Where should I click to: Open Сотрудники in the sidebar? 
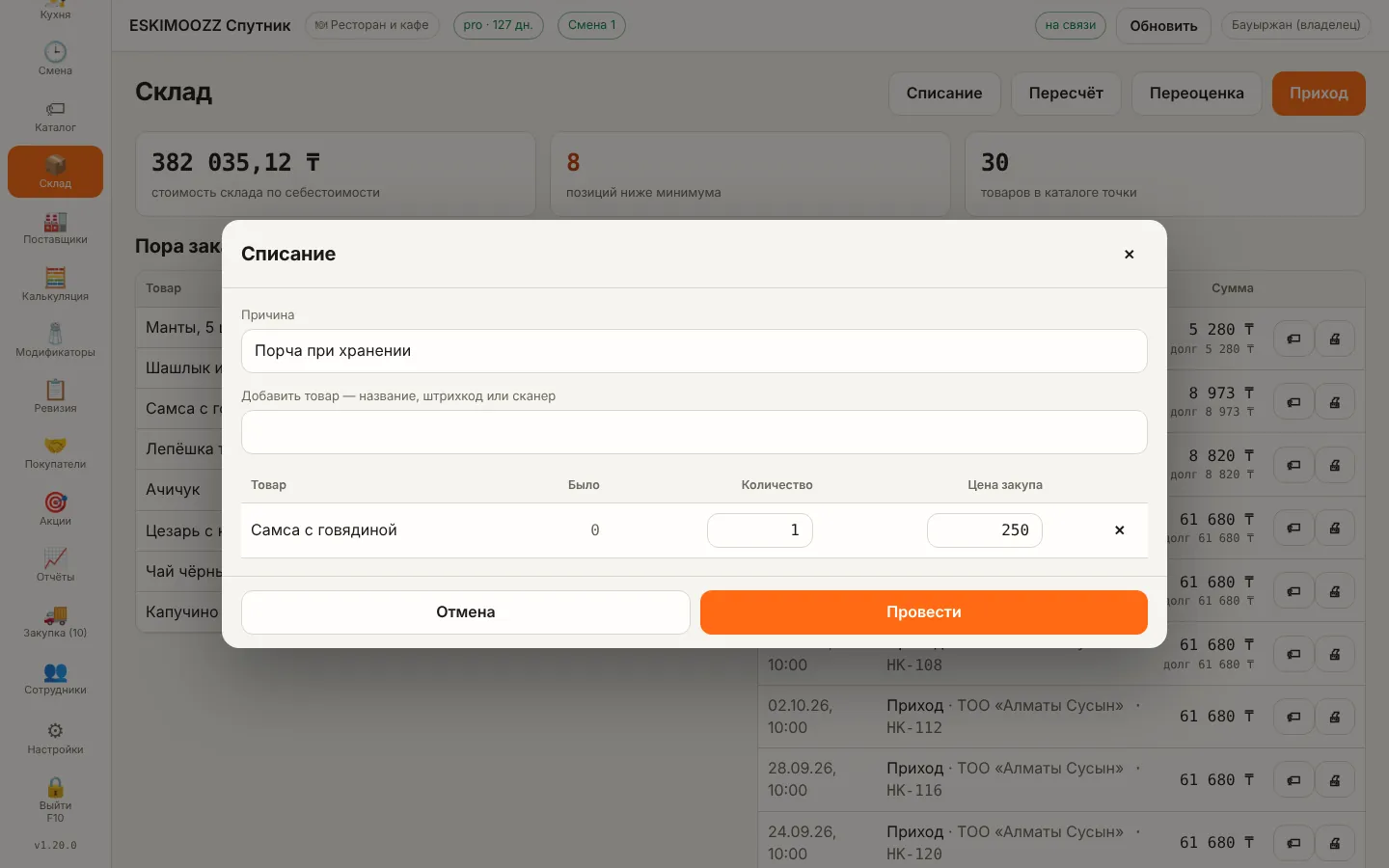point(55,678)
